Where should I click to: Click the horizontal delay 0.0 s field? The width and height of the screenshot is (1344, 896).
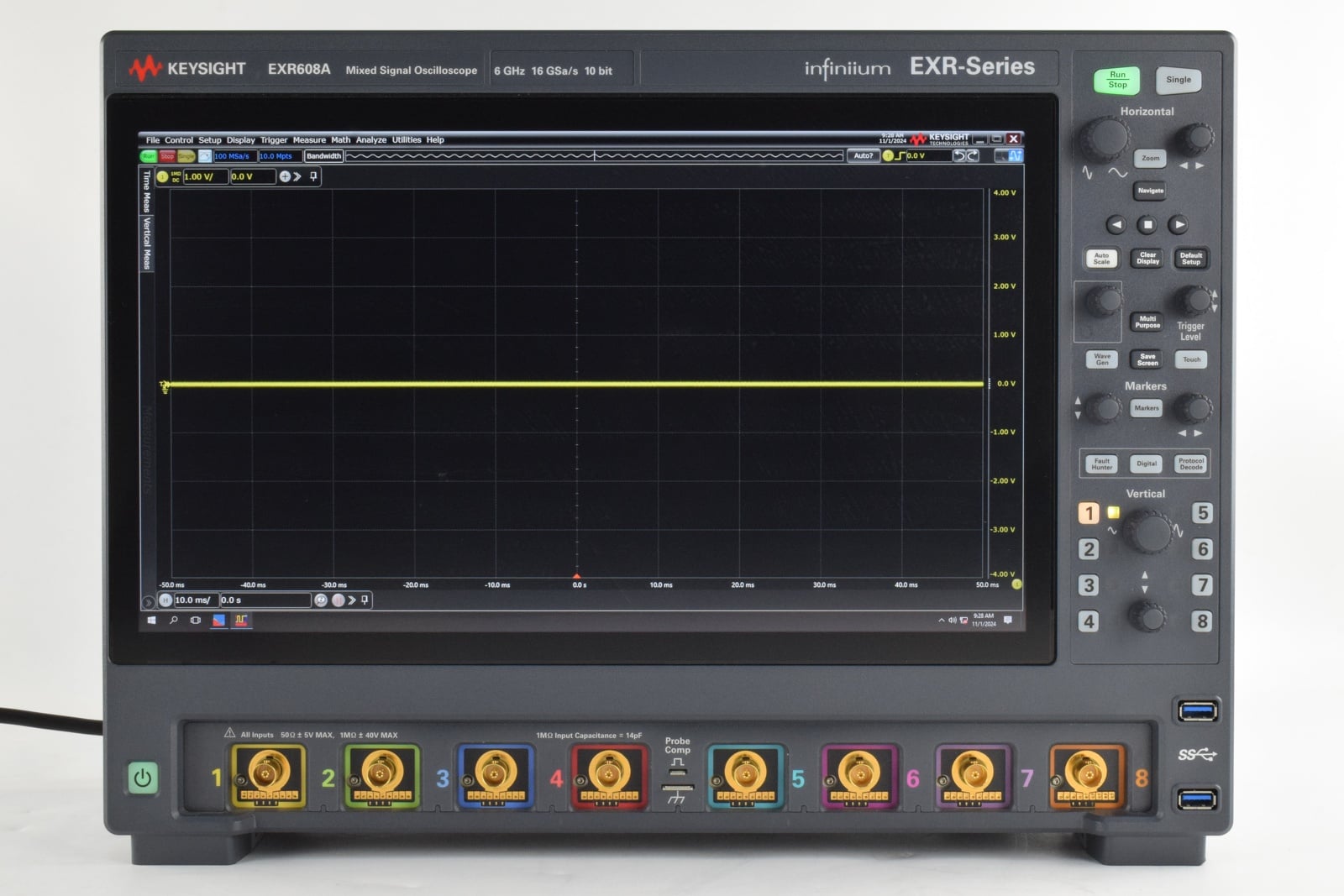click(265, 600)
